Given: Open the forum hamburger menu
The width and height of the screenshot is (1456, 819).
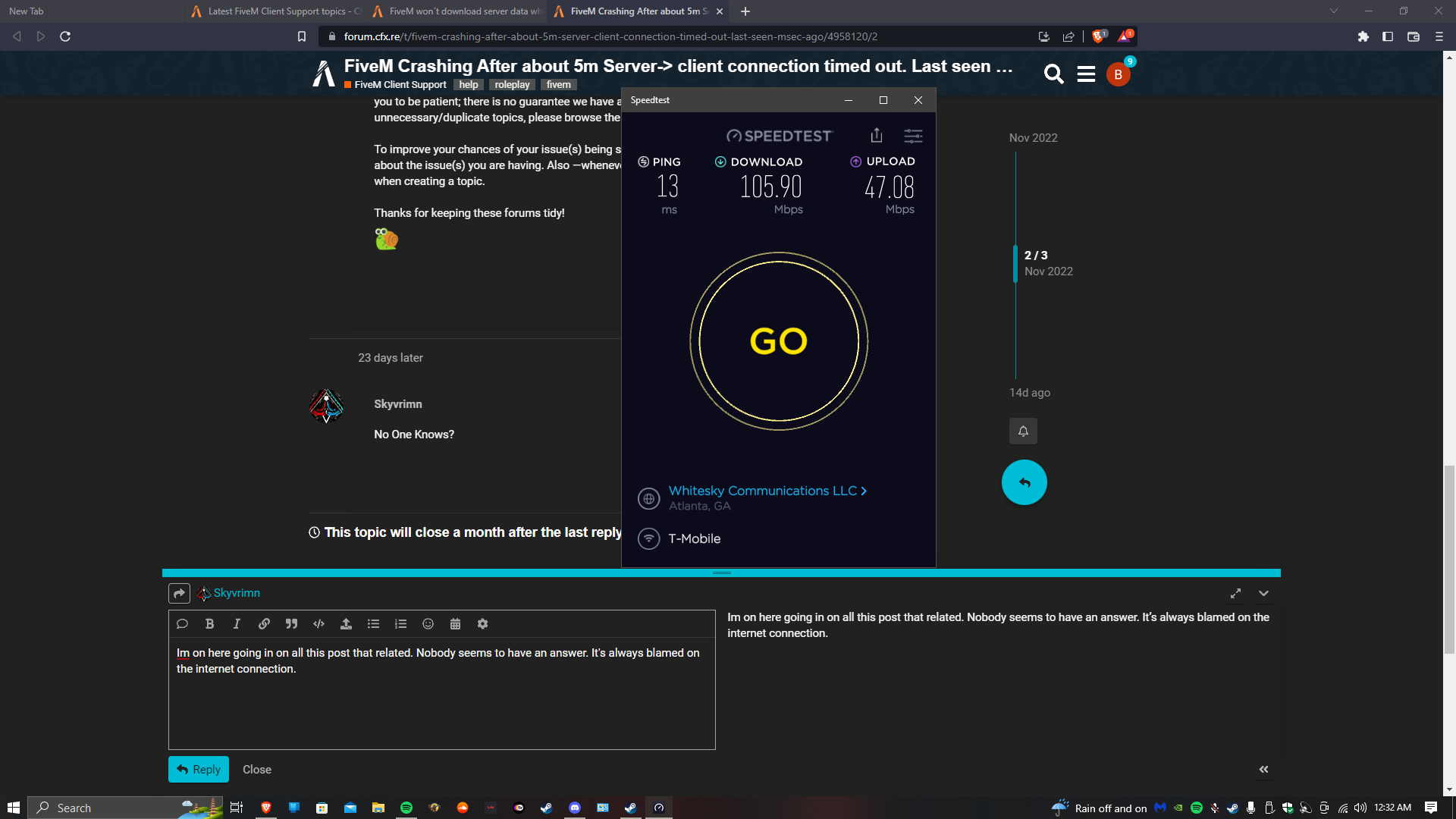Looking at the screenshot, I should click(x=1086, y=74).
